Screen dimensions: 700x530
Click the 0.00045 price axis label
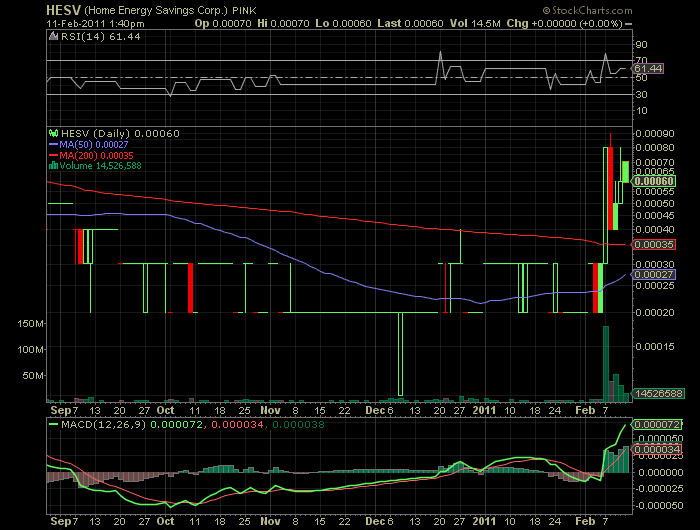(x=655, y=215)
